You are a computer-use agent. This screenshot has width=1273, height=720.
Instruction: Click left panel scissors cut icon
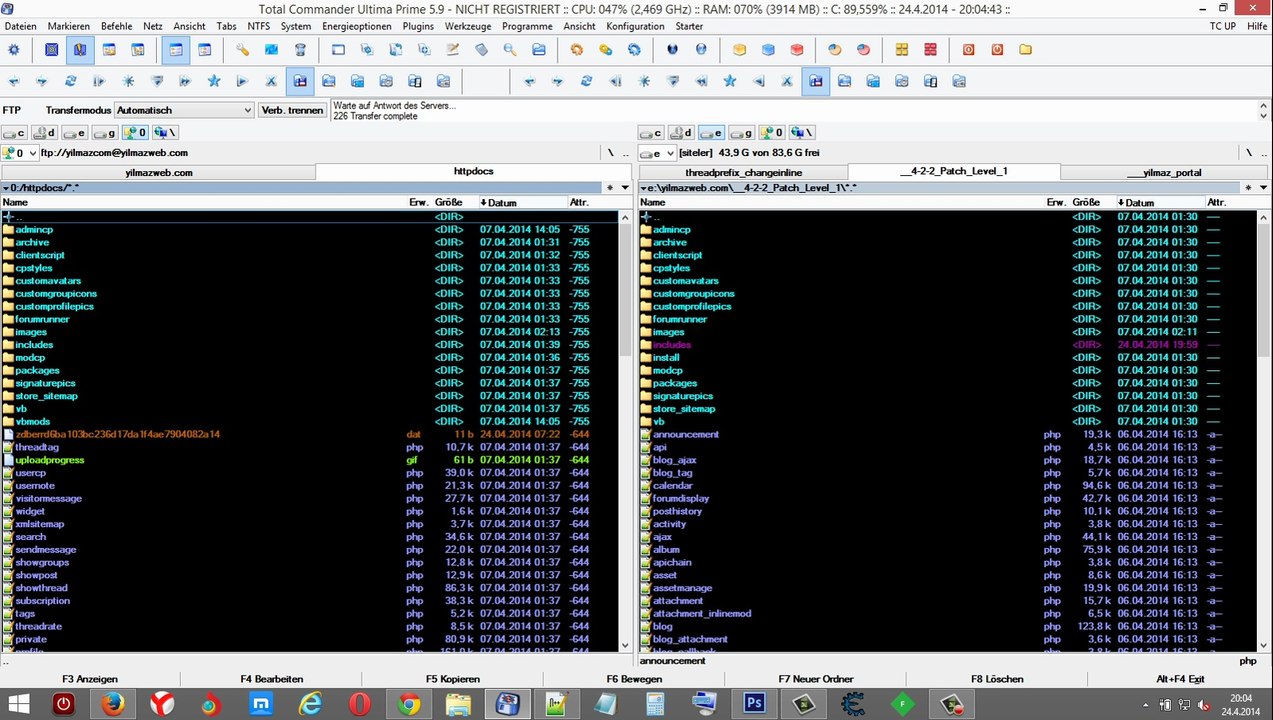[271, 81]
